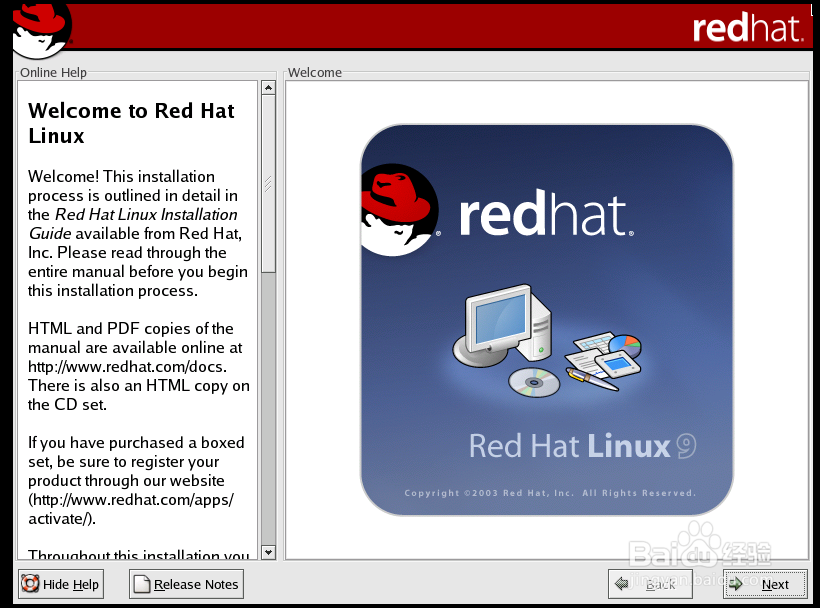Click the Shadowman logo in the splash
Viewport: 820px width, 608px height.
pyautogui.click(x=399, y=210)
